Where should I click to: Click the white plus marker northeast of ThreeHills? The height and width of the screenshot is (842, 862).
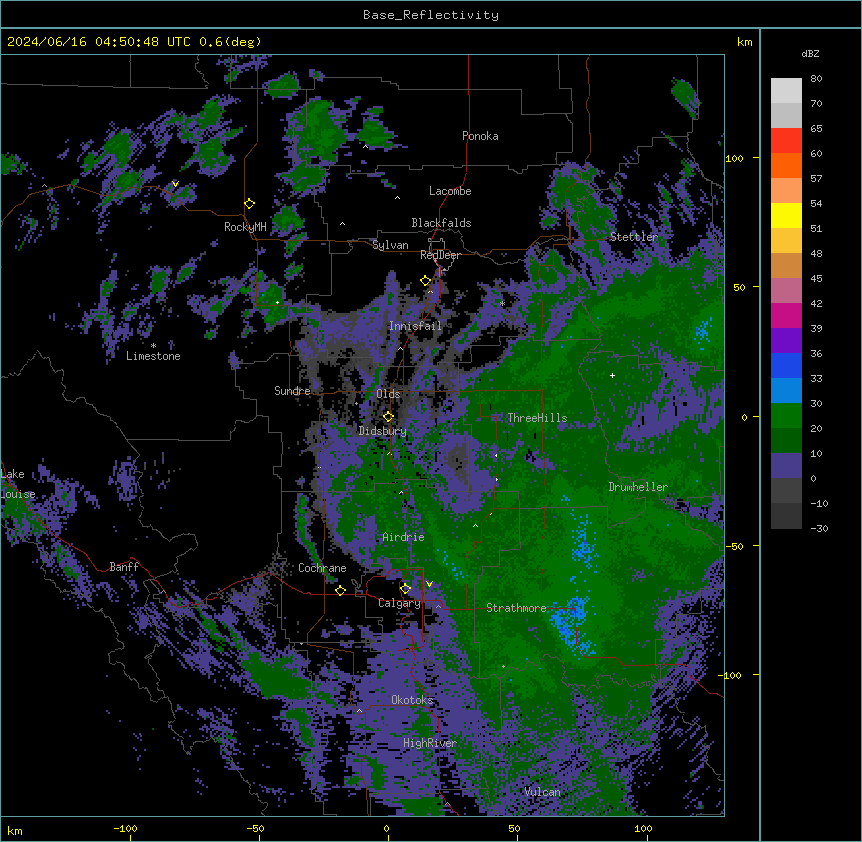[x=612, y=375]
